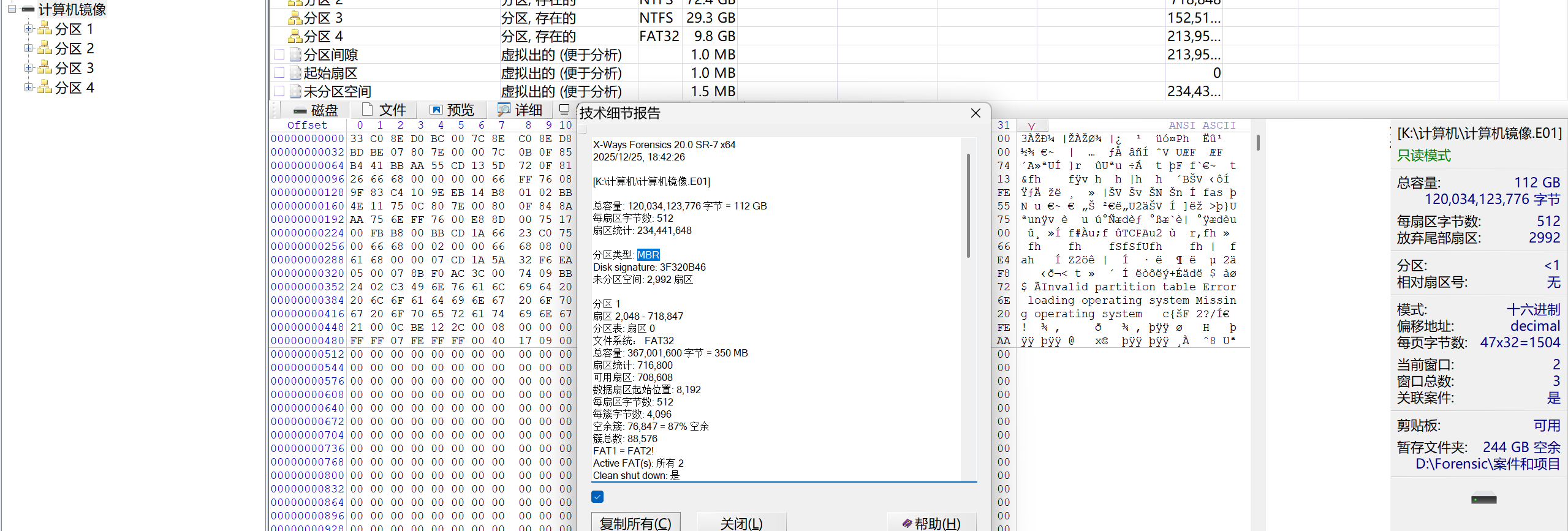Tick the checkbox beside 起始扇区

point(279,73)
